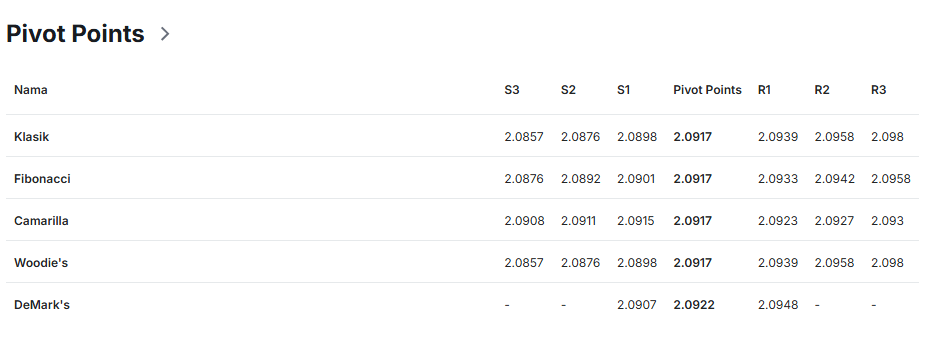Select the Camarilla row label

(41, 221)
